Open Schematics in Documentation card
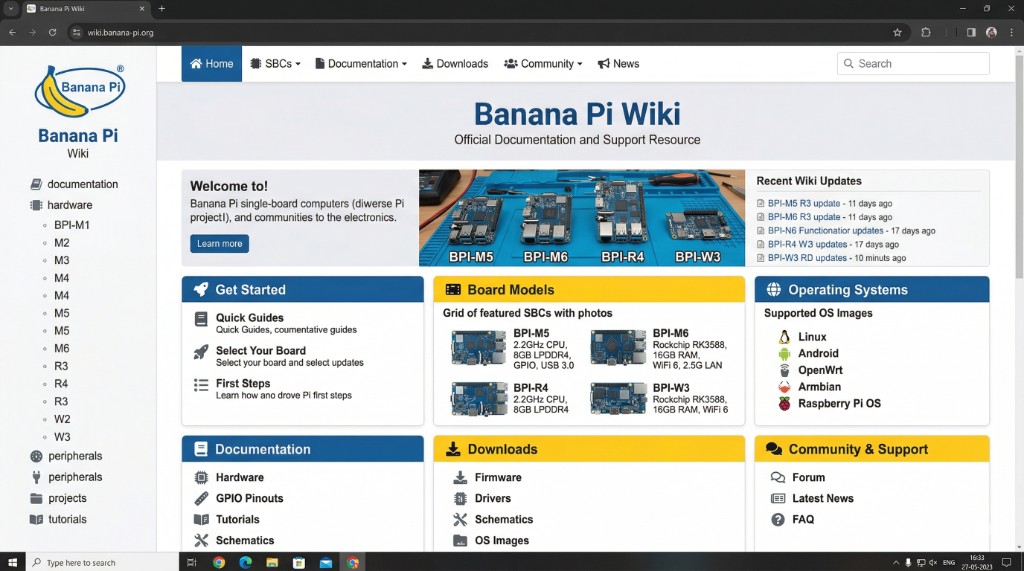Viewport: 1024px width, 571px height. coord(245,540)
